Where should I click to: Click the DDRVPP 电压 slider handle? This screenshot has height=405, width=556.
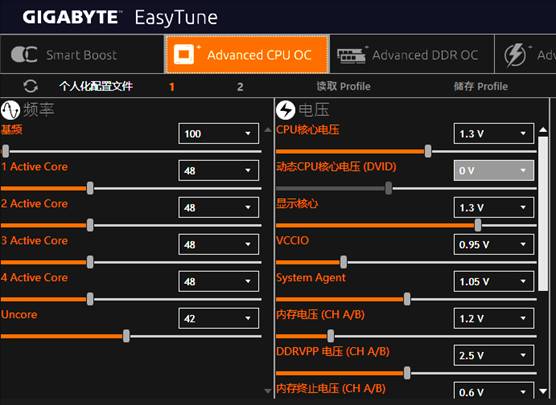tap(407, 373)
